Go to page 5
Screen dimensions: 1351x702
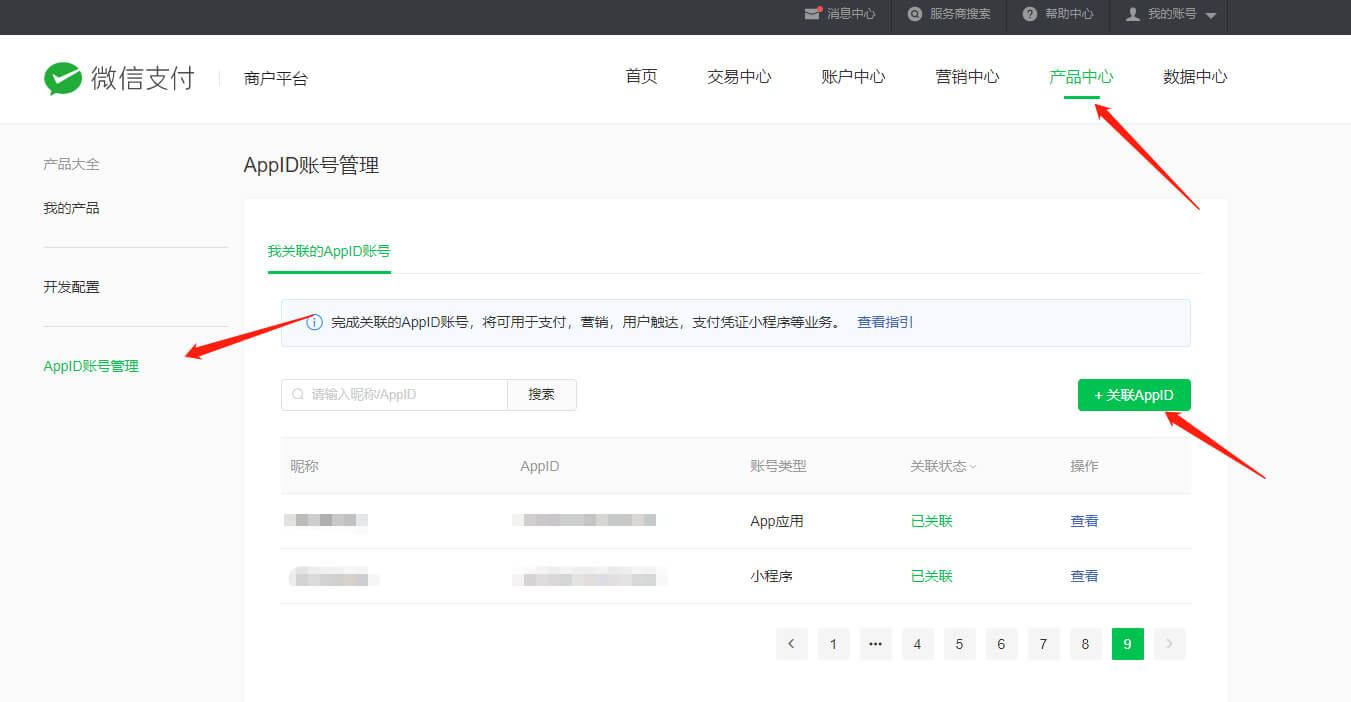(x=959, y=644)
